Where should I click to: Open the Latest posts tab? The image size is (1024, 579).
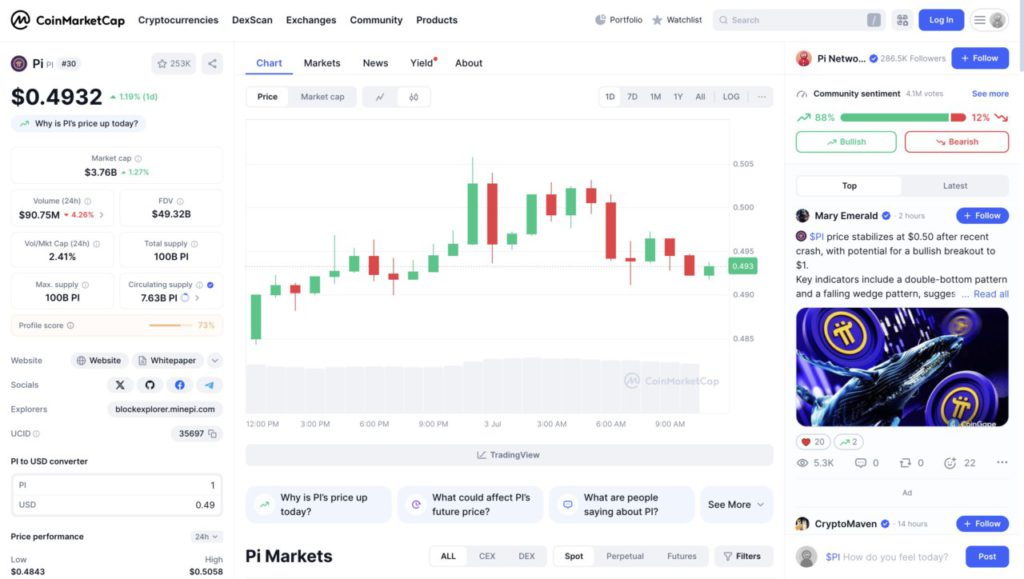pyautogui.click(x=955, y=186)
